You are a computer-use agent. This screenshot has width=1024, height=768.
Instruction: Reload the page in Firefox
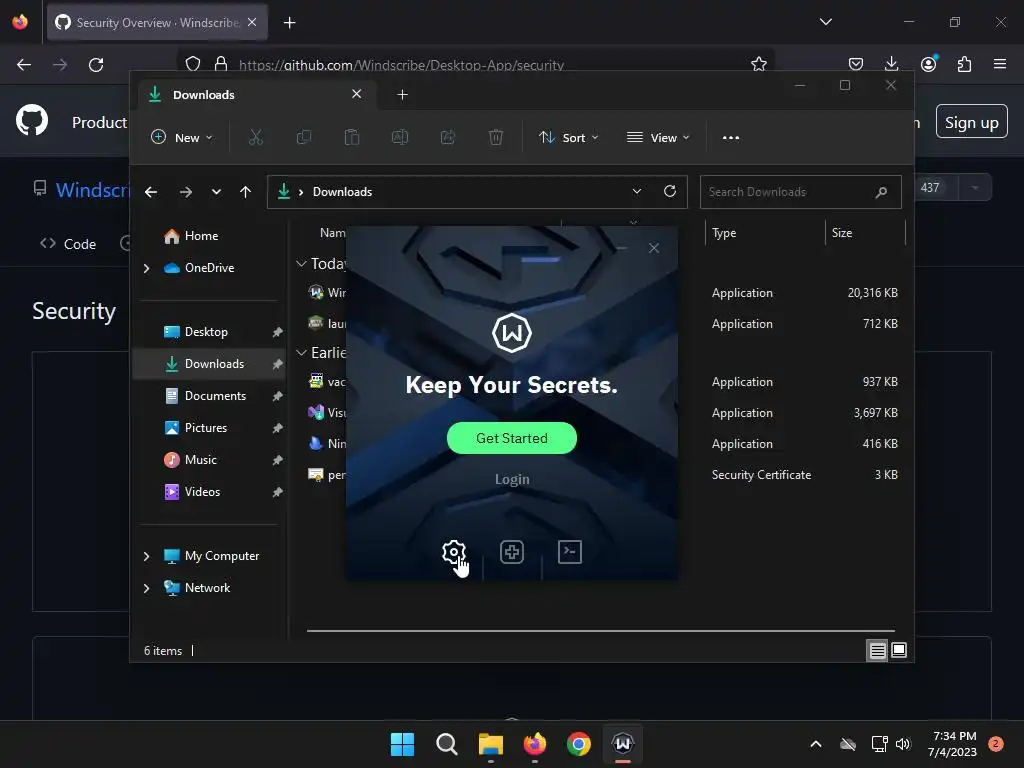[x=96, y=65]
